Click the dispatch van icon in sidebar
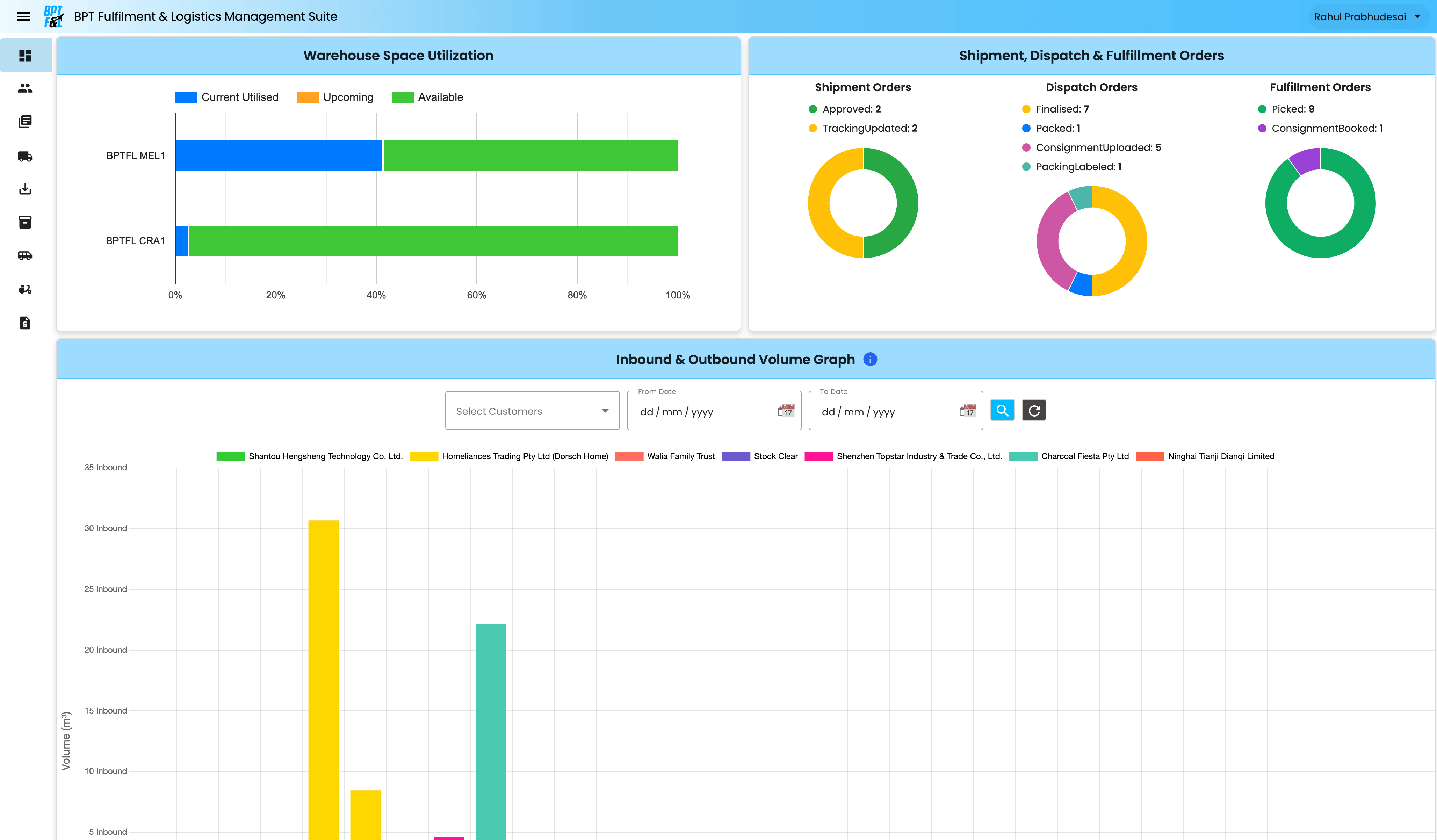Image resolution: width=1437 pixels, height=840 pixels. [x=24, y=255]
